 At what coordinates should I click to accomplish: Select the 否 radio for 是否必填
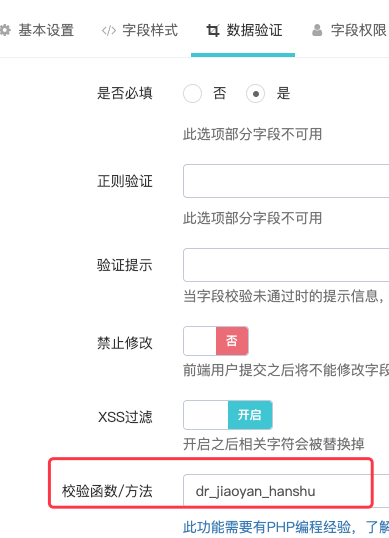point(192,93)
